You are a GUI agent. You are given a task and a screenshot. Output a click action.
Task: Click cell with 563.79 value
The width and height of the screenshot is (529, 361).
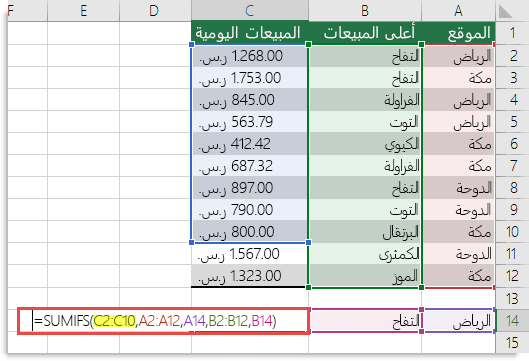pyautogui.click(x=250, y=121)
